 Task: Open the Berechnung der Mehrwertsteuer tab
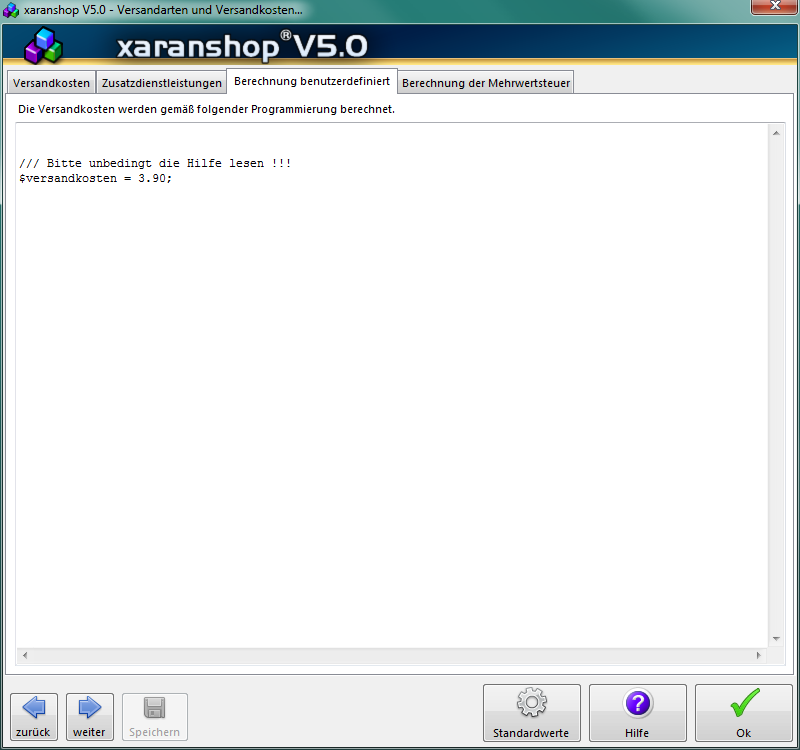[x=486, y=83]
